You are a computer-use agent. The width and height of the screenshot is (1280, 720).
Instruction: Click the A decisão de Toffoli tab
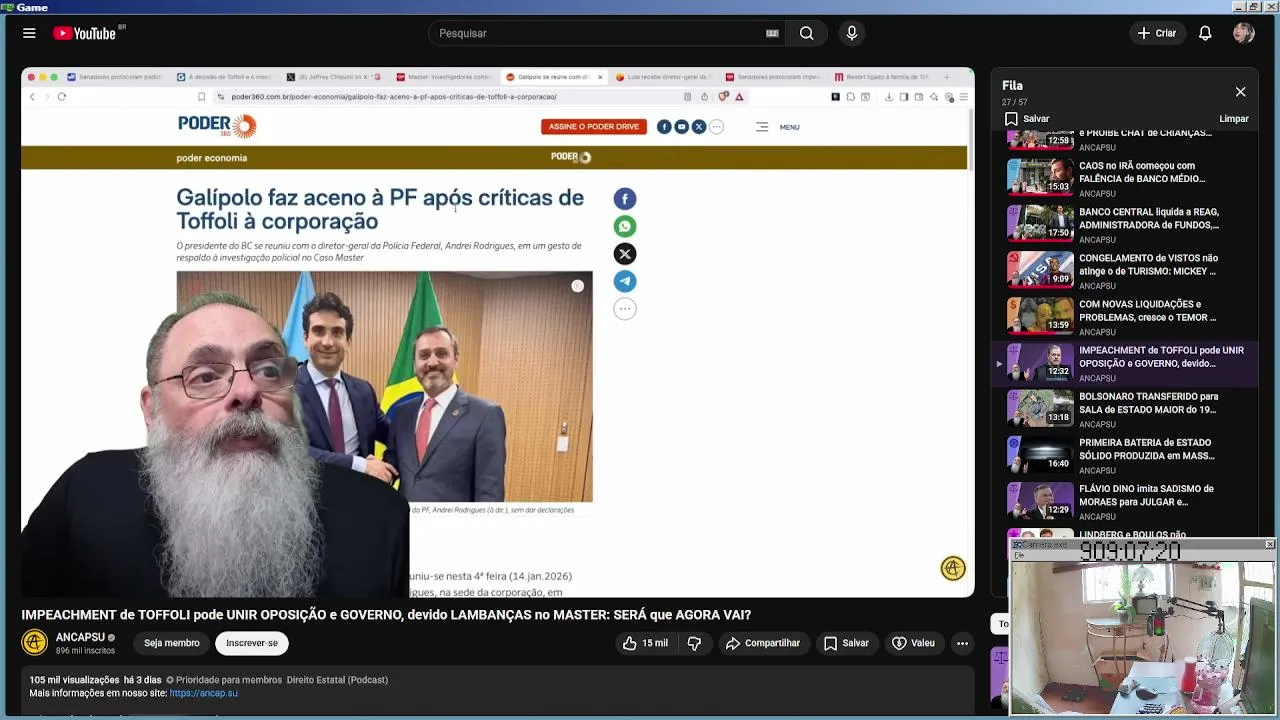[x=224, y=77]
